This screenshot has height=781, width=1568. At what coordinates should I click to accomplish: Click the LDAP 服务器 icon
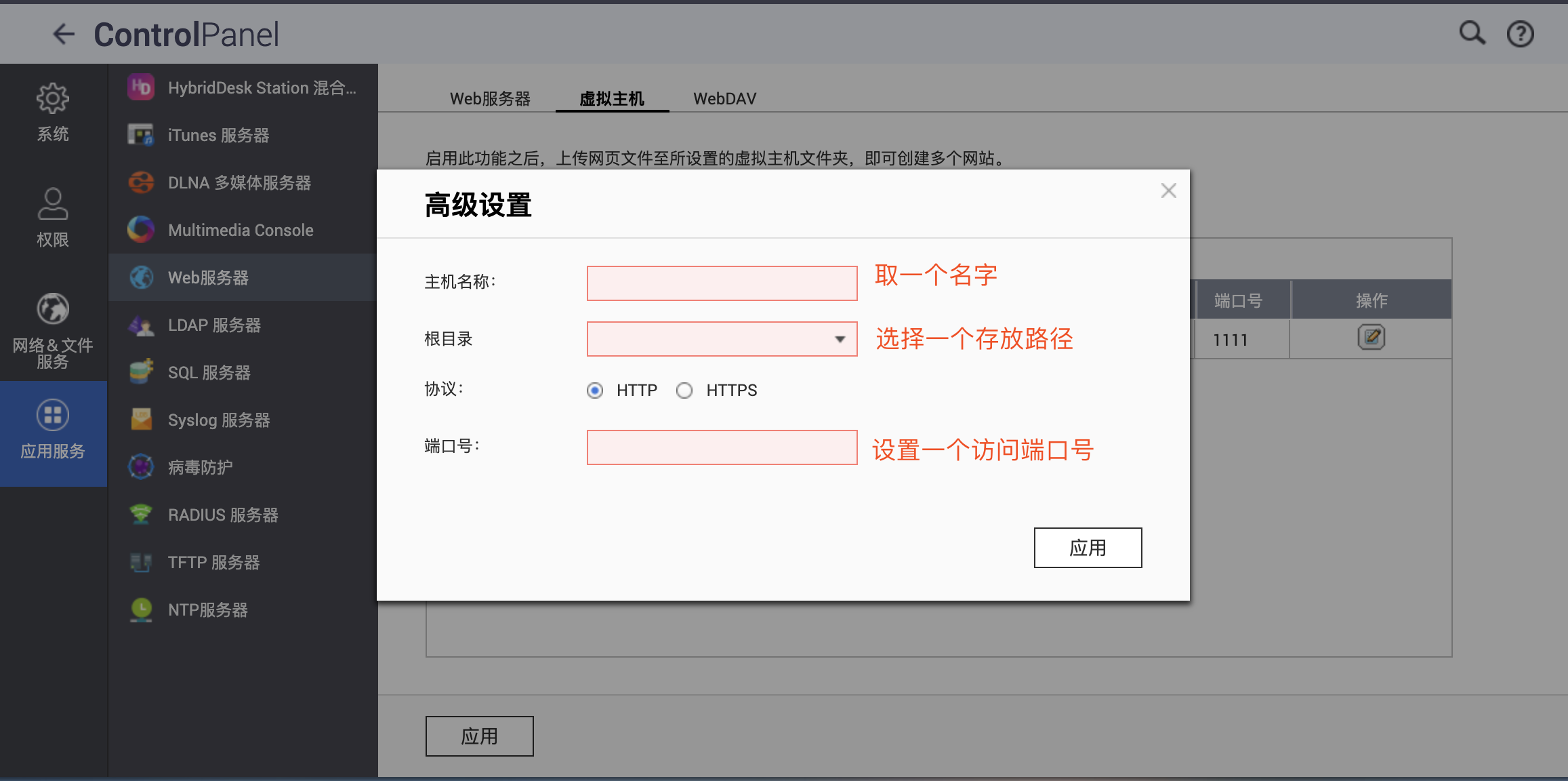141,325
